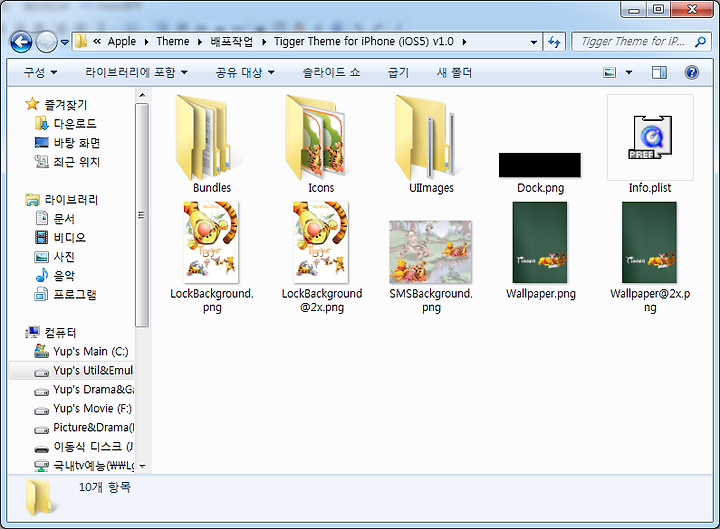The width and height of the screenshot is (720, 529).
Task: Select the UIImages folder
Action: coord(431,144)
